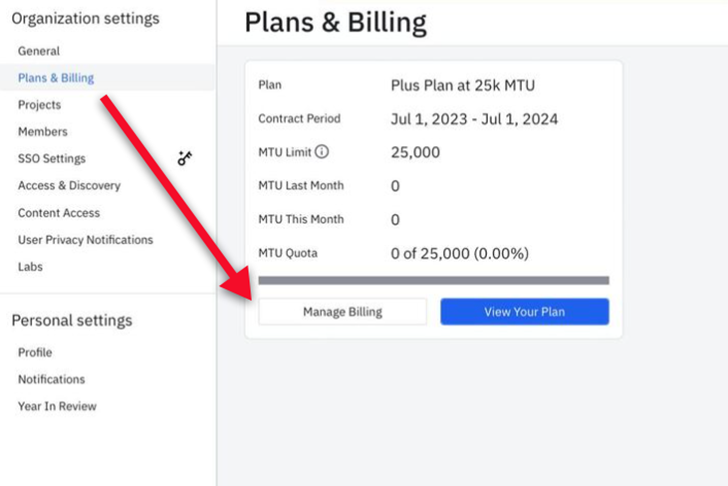Open General organization settings
The height and width of the screenshot is (486, 728).
(x=39, y=51)
